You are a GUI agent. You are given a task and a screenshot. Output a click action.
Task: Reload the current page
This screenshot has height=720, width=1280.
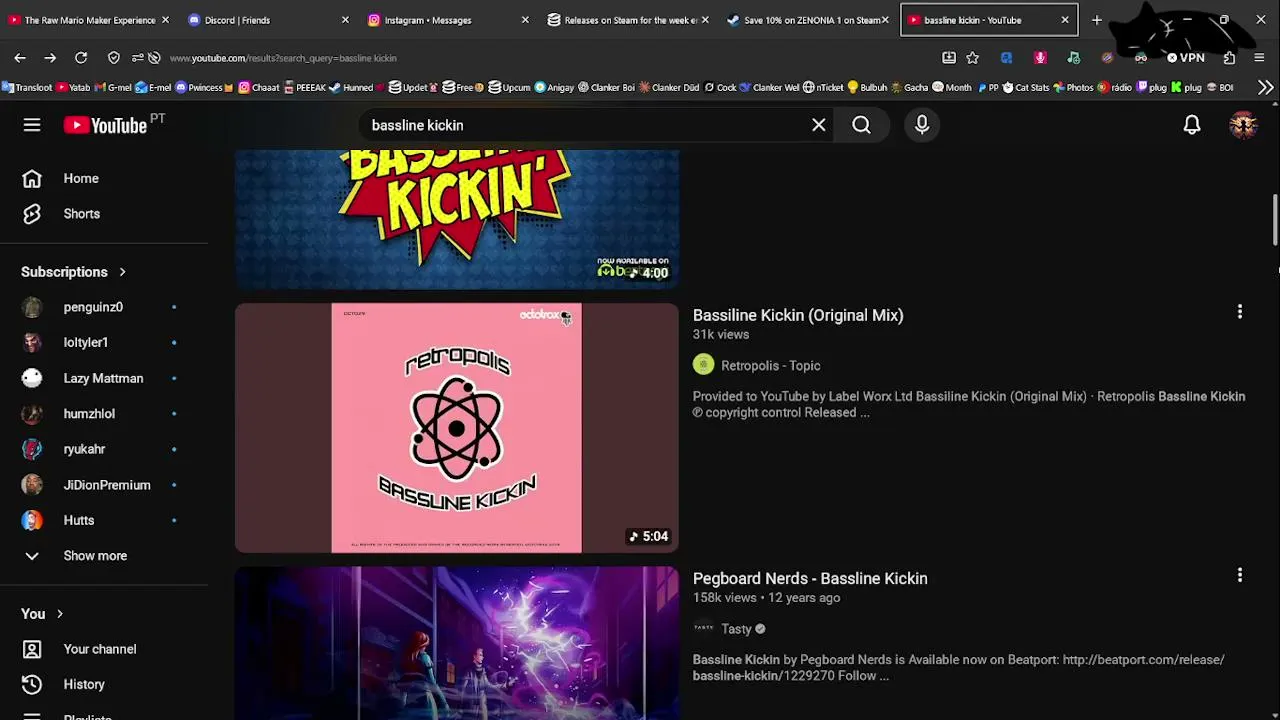point(81,58)
